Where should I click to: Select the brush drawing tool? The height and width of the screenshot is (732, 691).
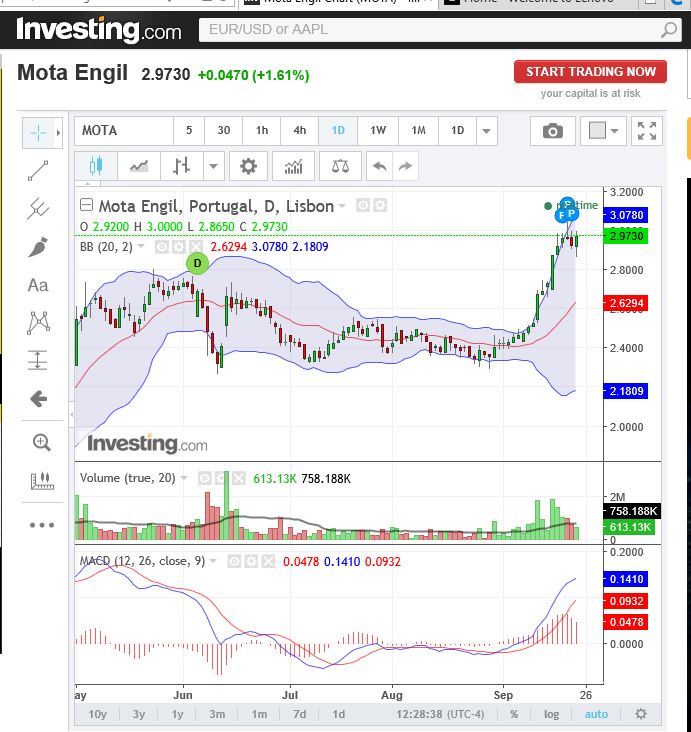[38, 247]
